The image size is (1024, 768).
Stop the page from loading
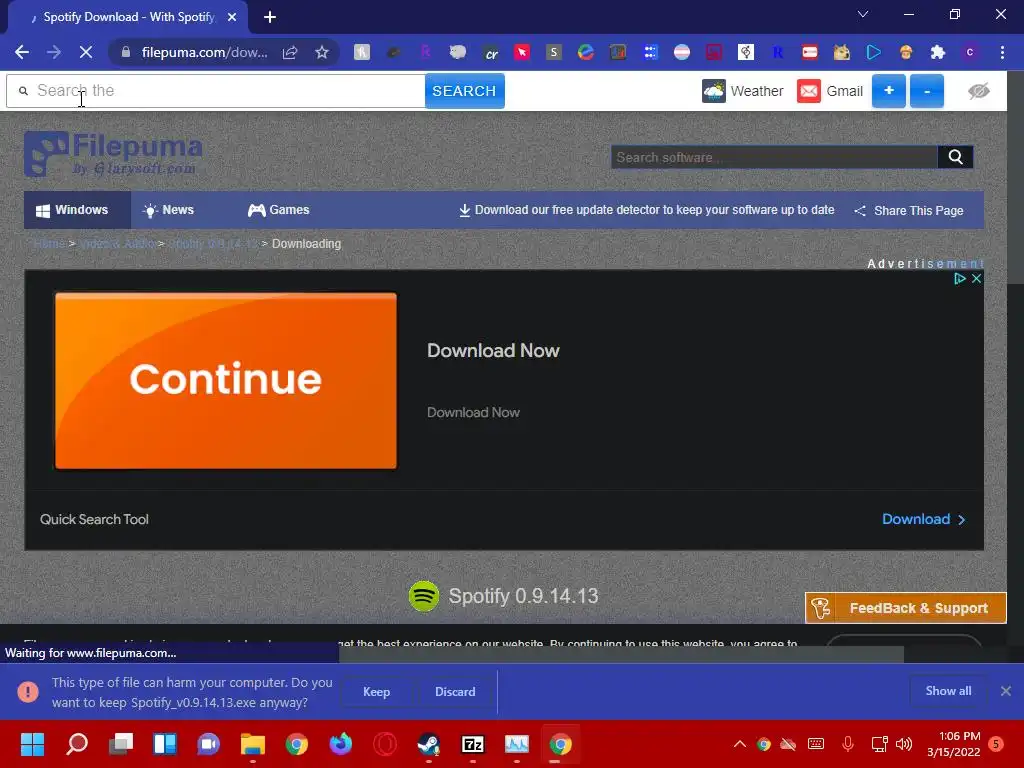(x=86, y=52)
